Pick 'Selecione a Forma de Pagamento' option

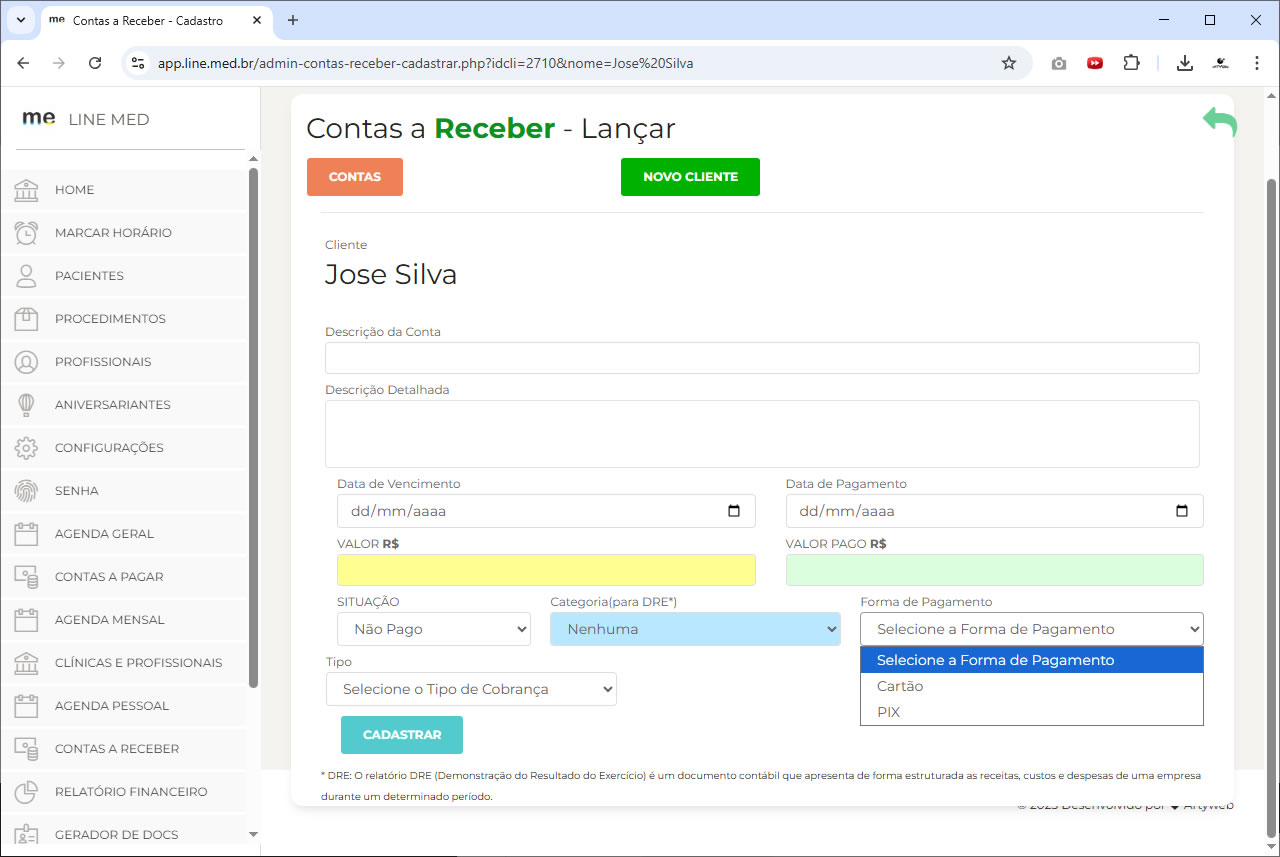(x=1032, y=660)
